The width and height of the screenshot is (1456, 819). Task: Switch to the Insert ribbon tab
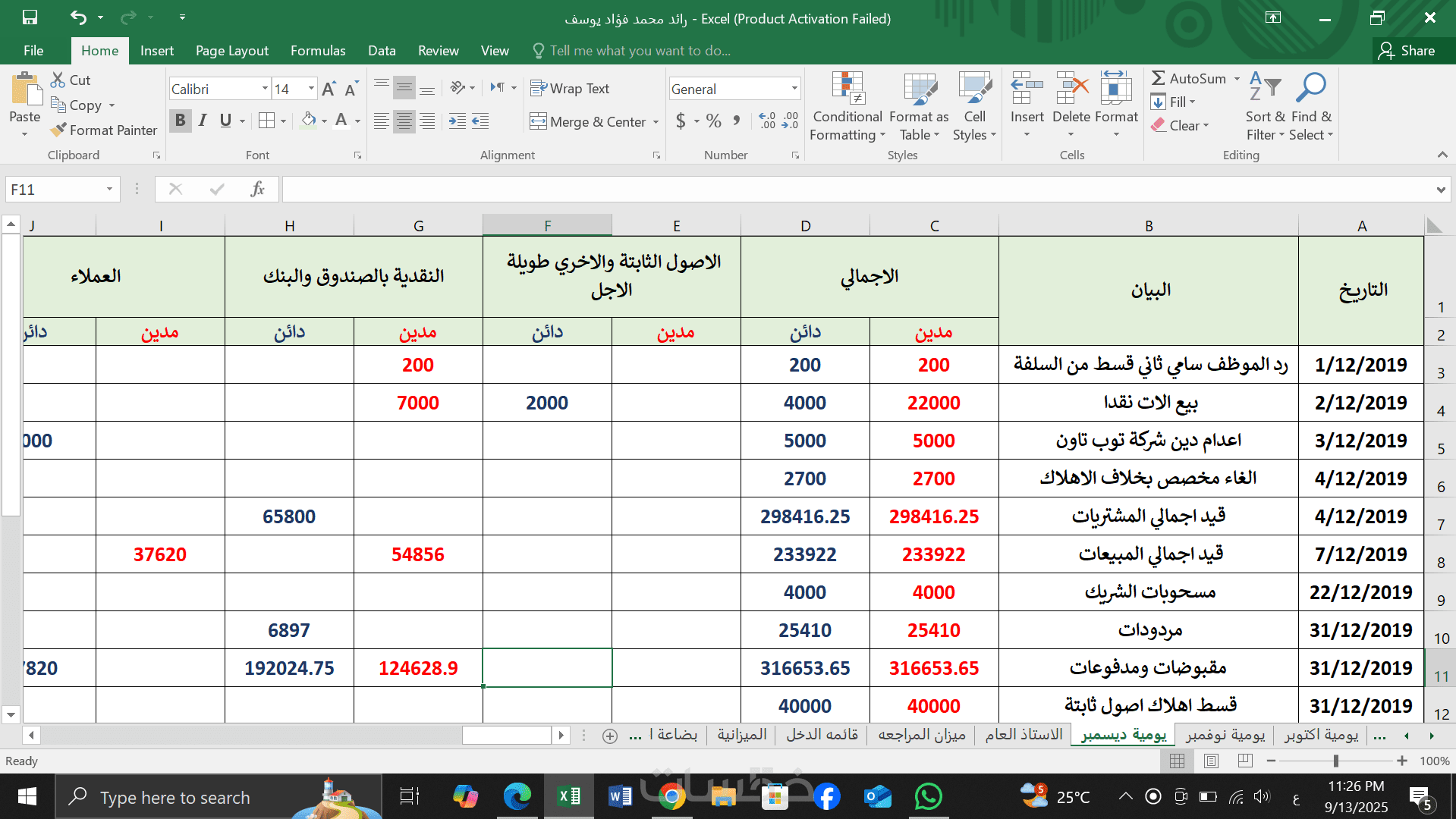click(157, 51)
